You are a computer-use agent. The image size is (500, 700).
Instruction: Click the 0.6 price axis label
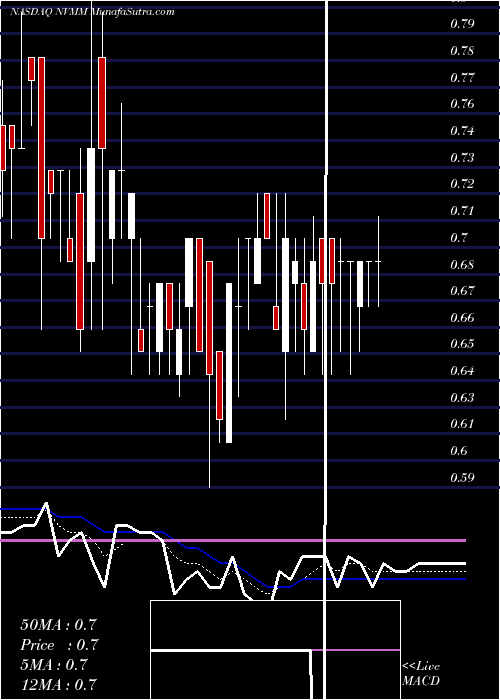click(458, 450)
